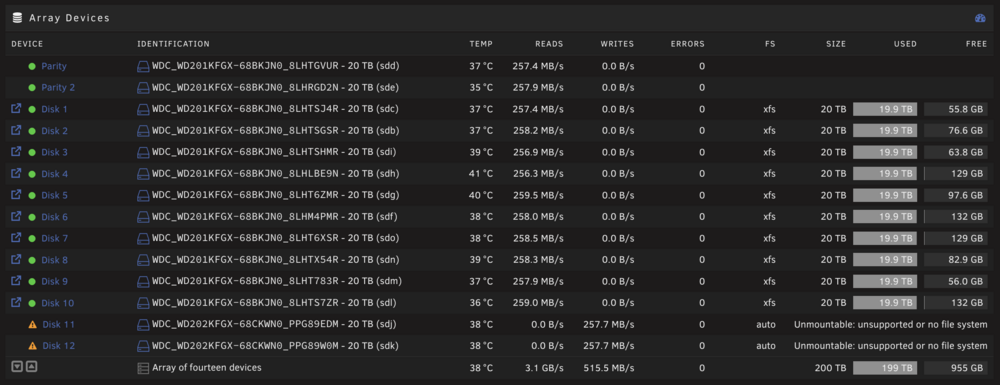Screen dimensions: 1000x385
Task: Click the drive icon for 8LHTS7ZR (sdl)
Action: coord(143,303)
